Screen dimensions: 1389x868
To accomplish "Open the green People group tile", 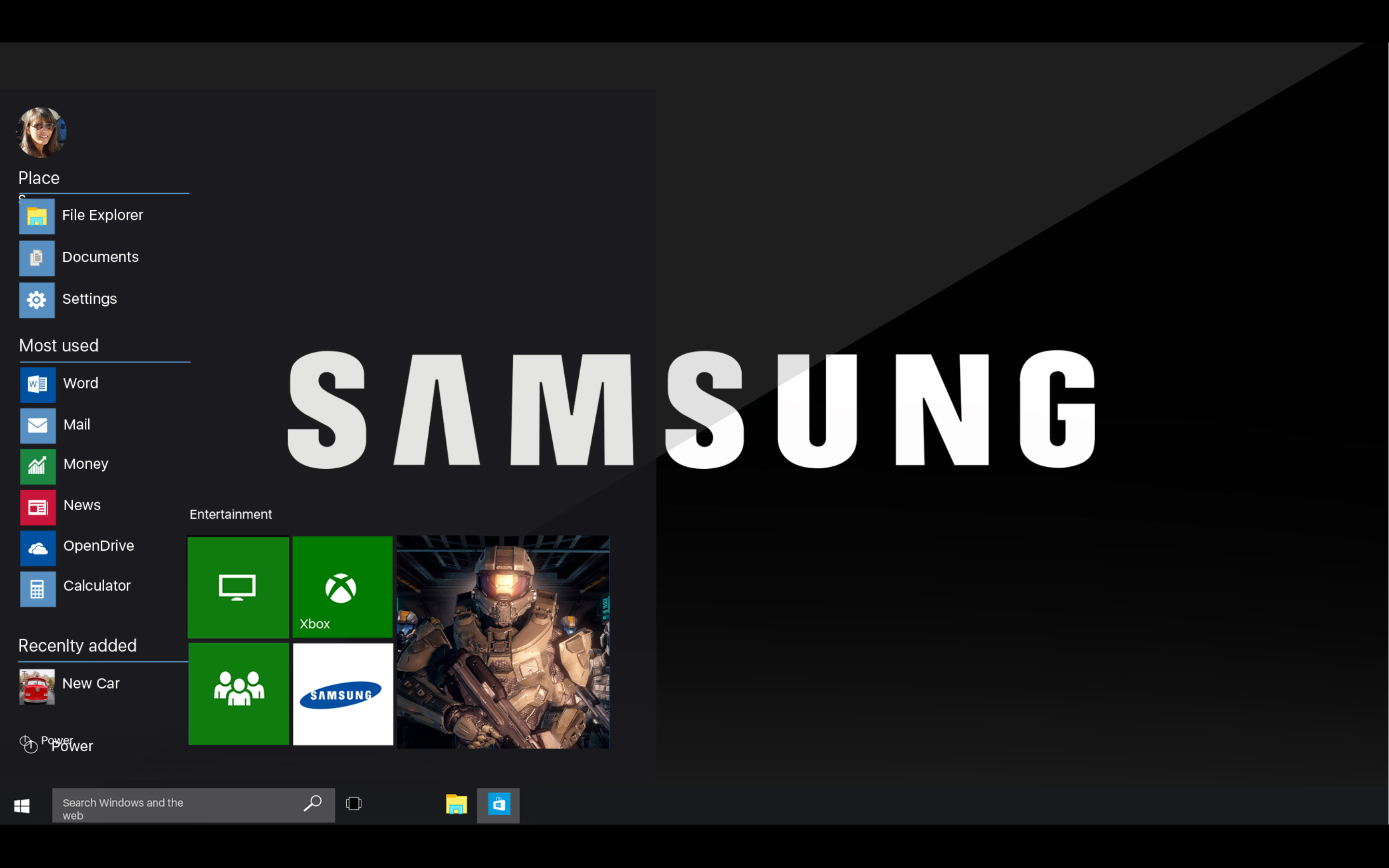I will (239, 693).
